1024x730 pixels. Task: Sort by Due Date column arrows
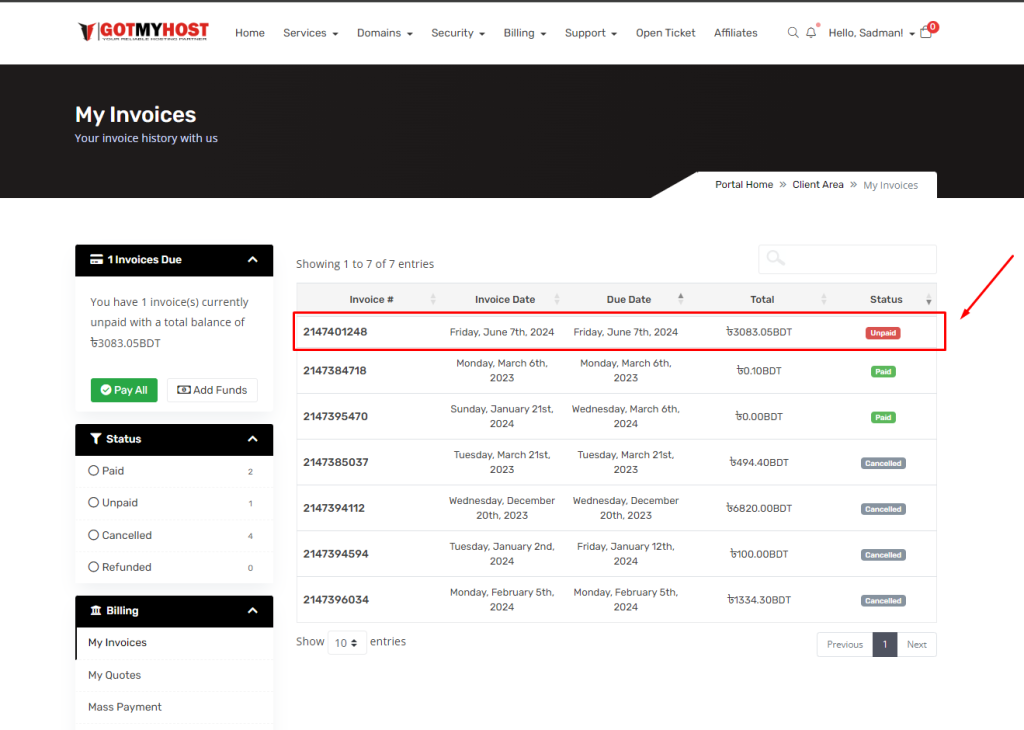[x=681, y=299]
